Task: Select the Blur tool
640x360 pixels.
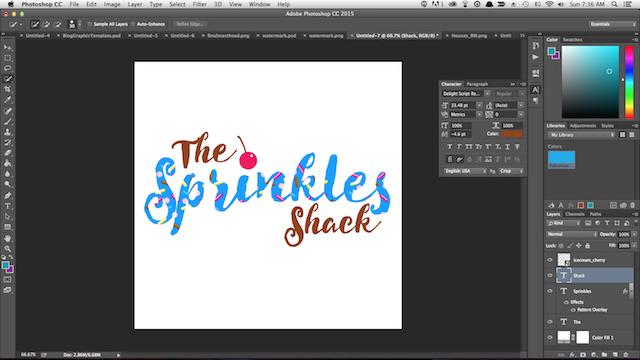Action: click(x=7, y=174)
